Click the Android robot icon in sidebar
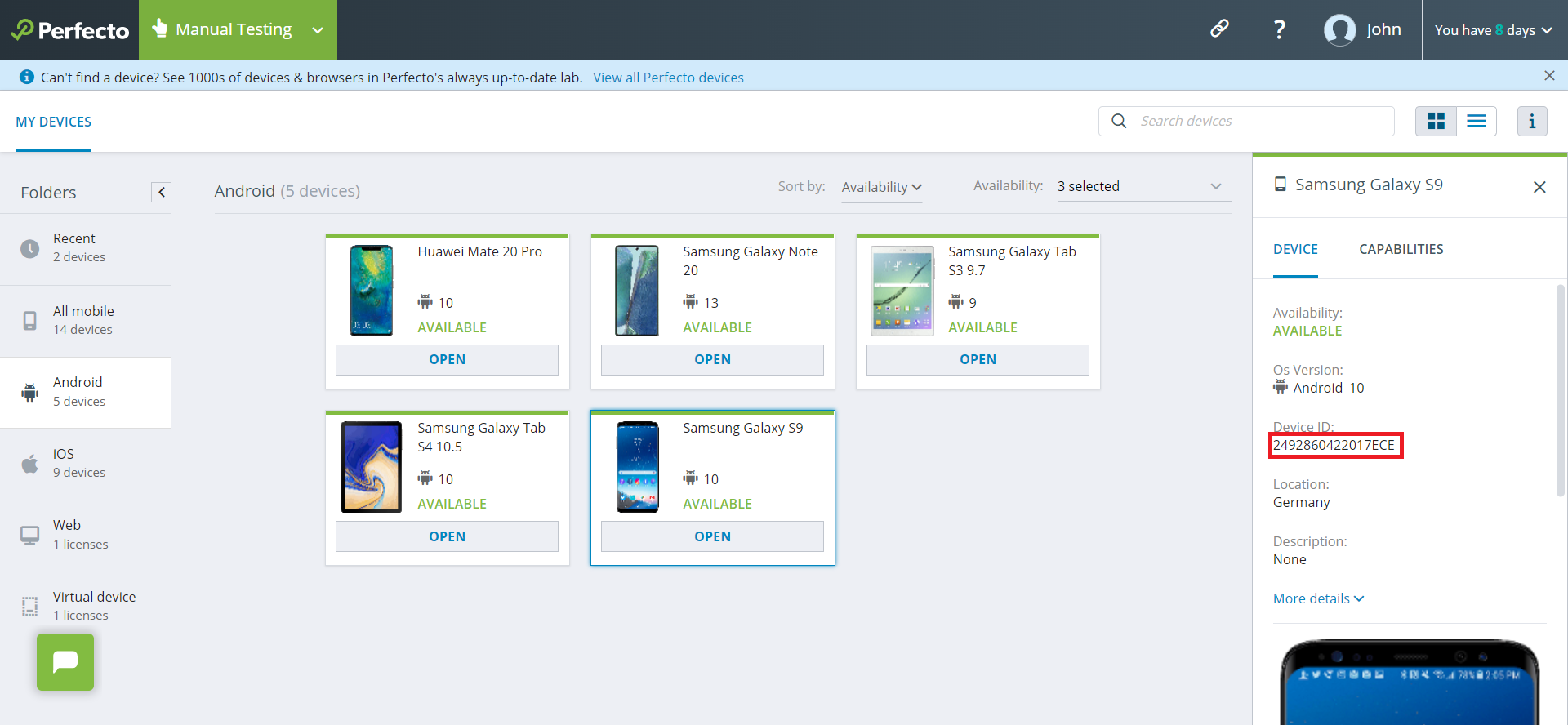This screenshot has width=1568, height=725. [x=30, y=393]
